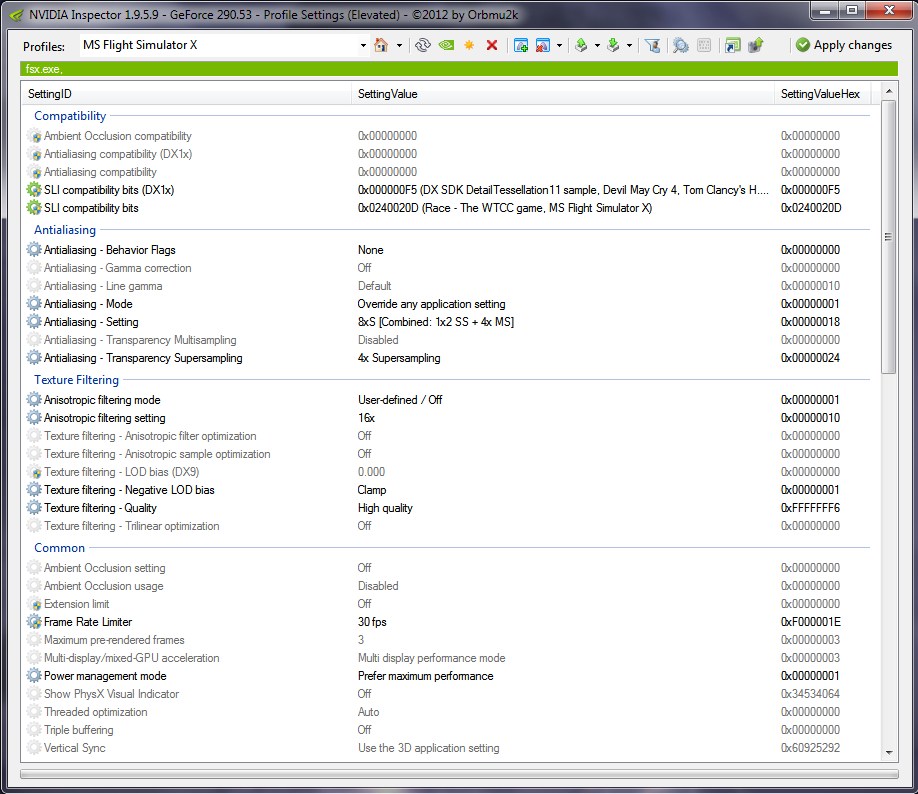Open dropdown arrow next to import icon
Screen dimensions: 918x794
click(629, 45)
